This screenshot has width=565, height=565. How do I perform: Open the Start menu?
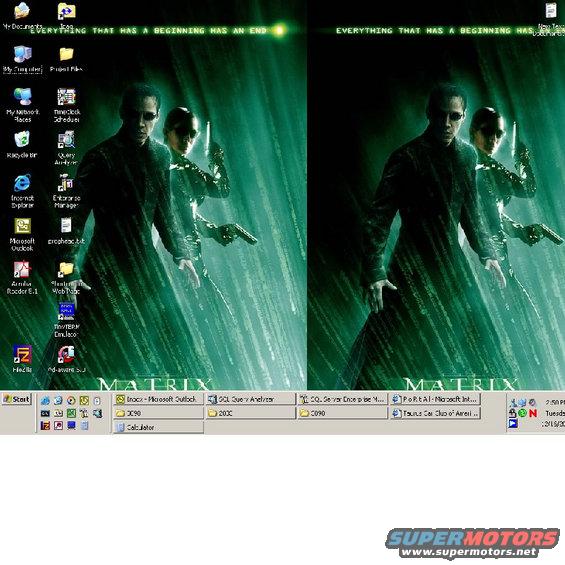click(x=17, y=399)
